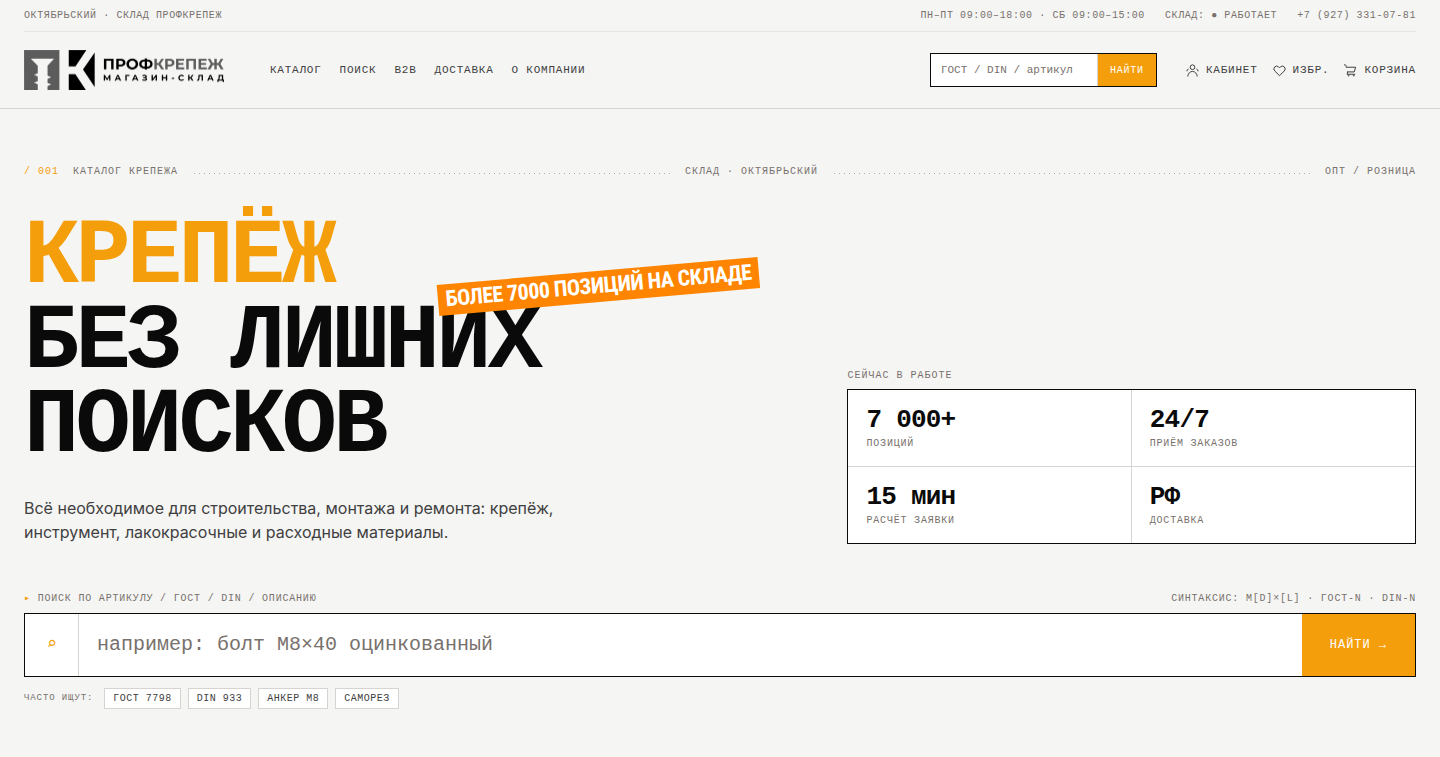Viewport: 1440px width, 757px height.
Task: Click the РФ доставка stat cell
Action: point(1273,505)
